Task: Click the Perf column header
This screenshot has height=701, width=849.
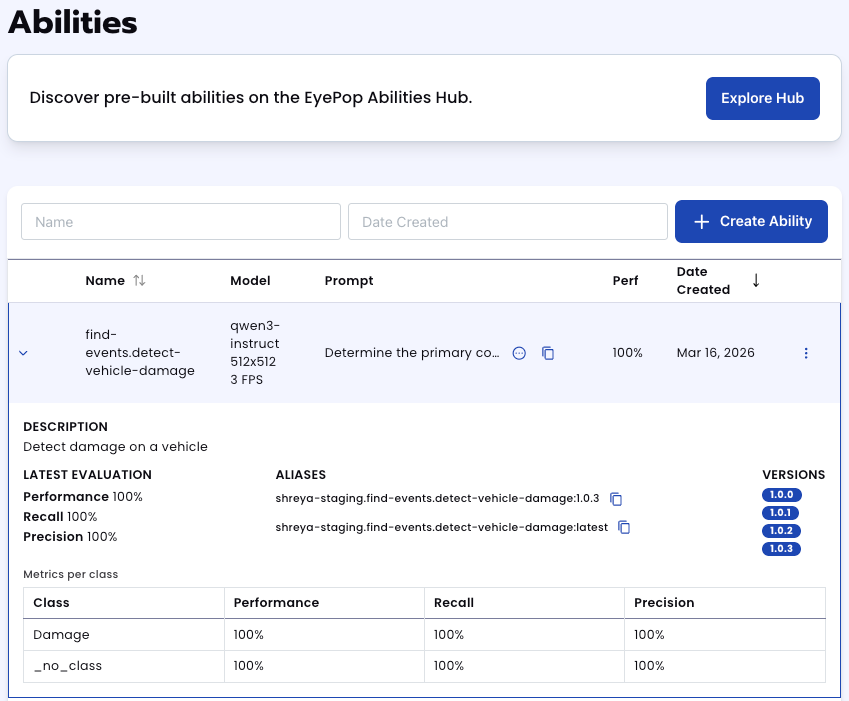Action: coord(625,281)
